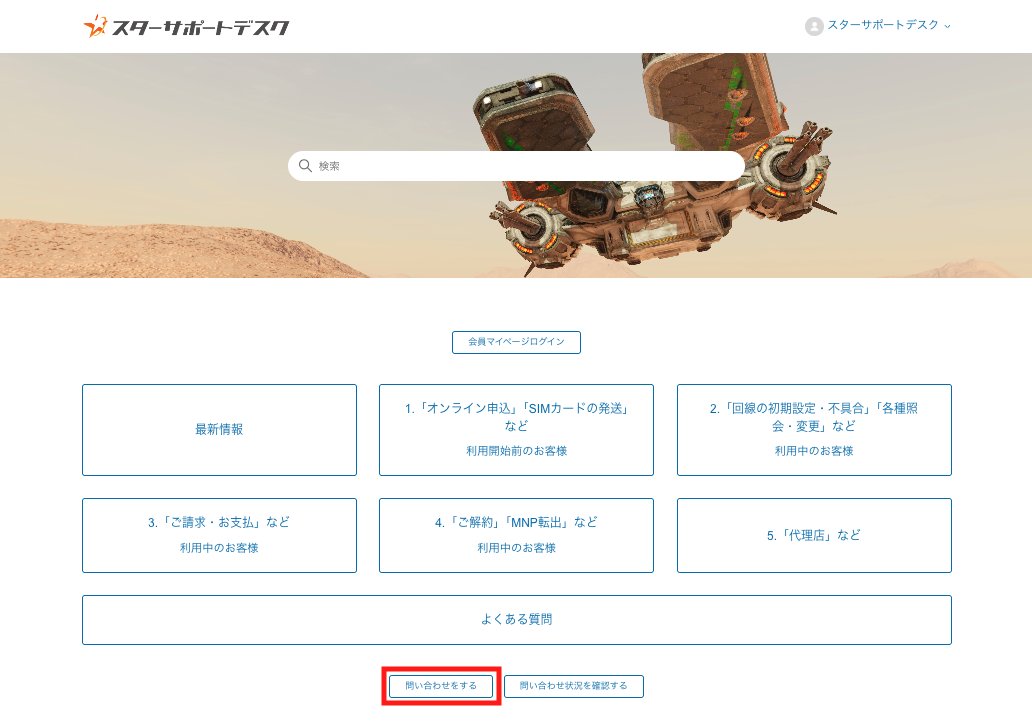Image resolution: width=1032 pixels, height=728 pixels.
Task: Click the 問い合わせ状況を確認する button
Action: 573,686
